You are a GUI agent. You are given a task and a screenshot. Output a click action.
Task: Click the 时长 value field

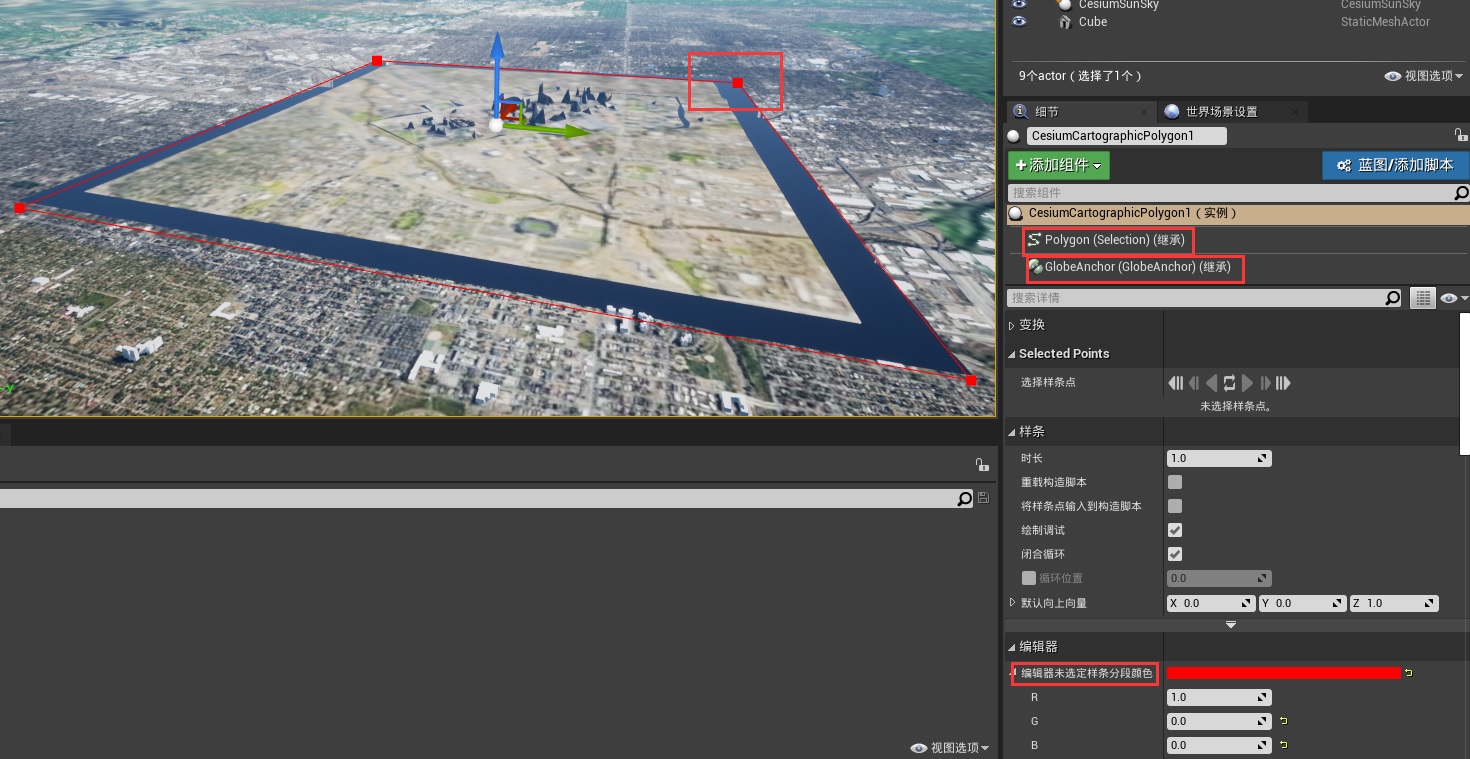coord(1219,458)
